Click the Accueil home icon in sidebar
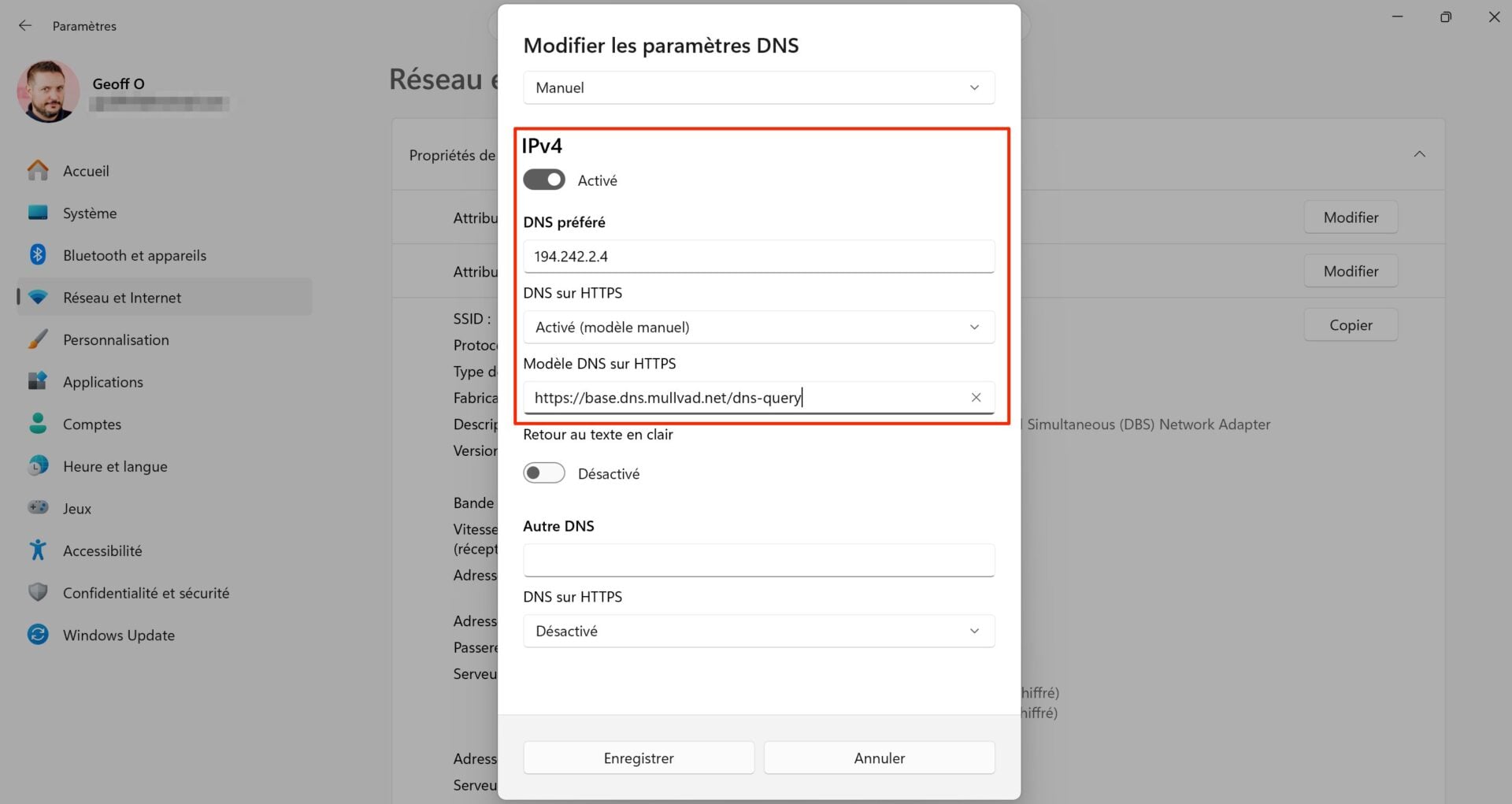Viewport: 1512px width, 804px height. 38,171
